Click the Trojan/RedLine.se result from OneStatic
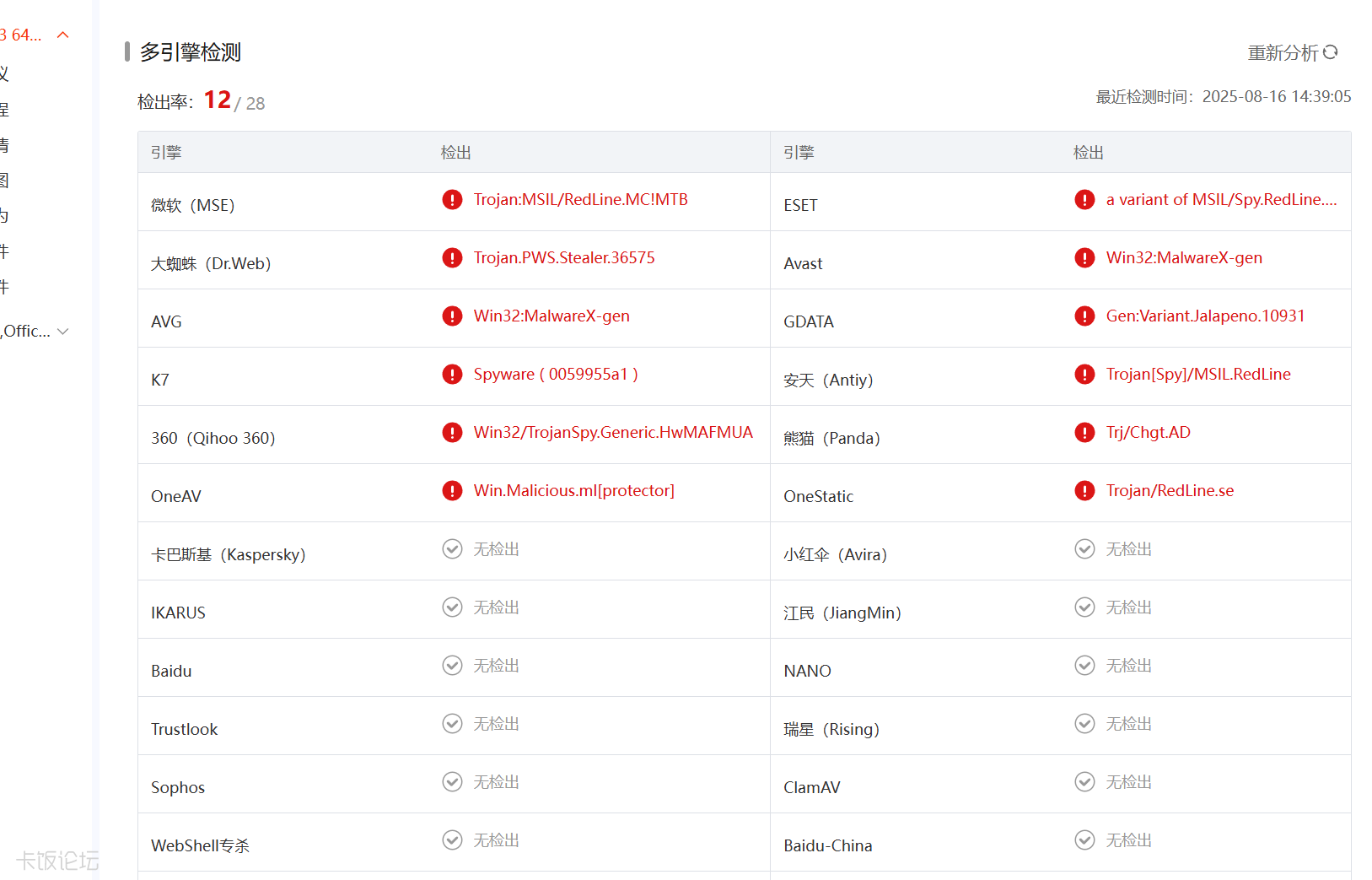 1169,491
